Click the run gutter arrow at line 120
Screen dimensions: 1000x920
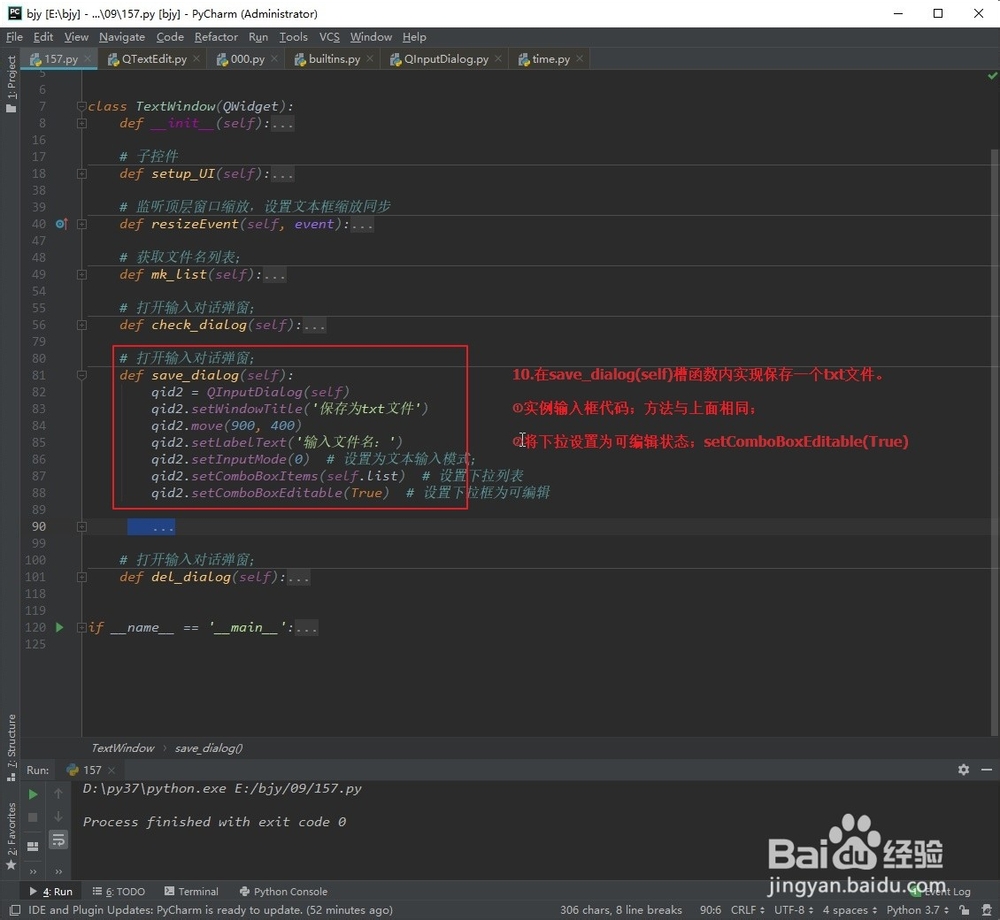[59, 627]
